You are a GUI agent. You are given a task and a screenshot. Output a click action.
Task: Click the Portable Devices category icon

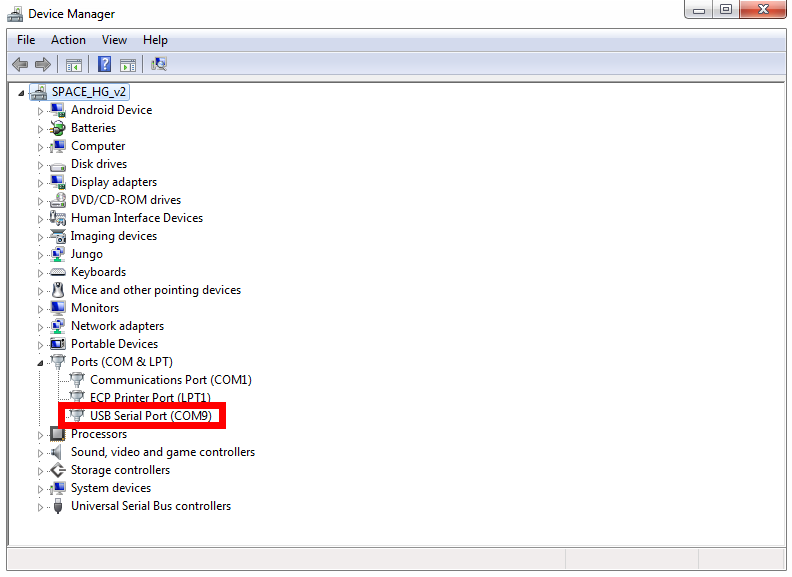(x=58, y=344)
